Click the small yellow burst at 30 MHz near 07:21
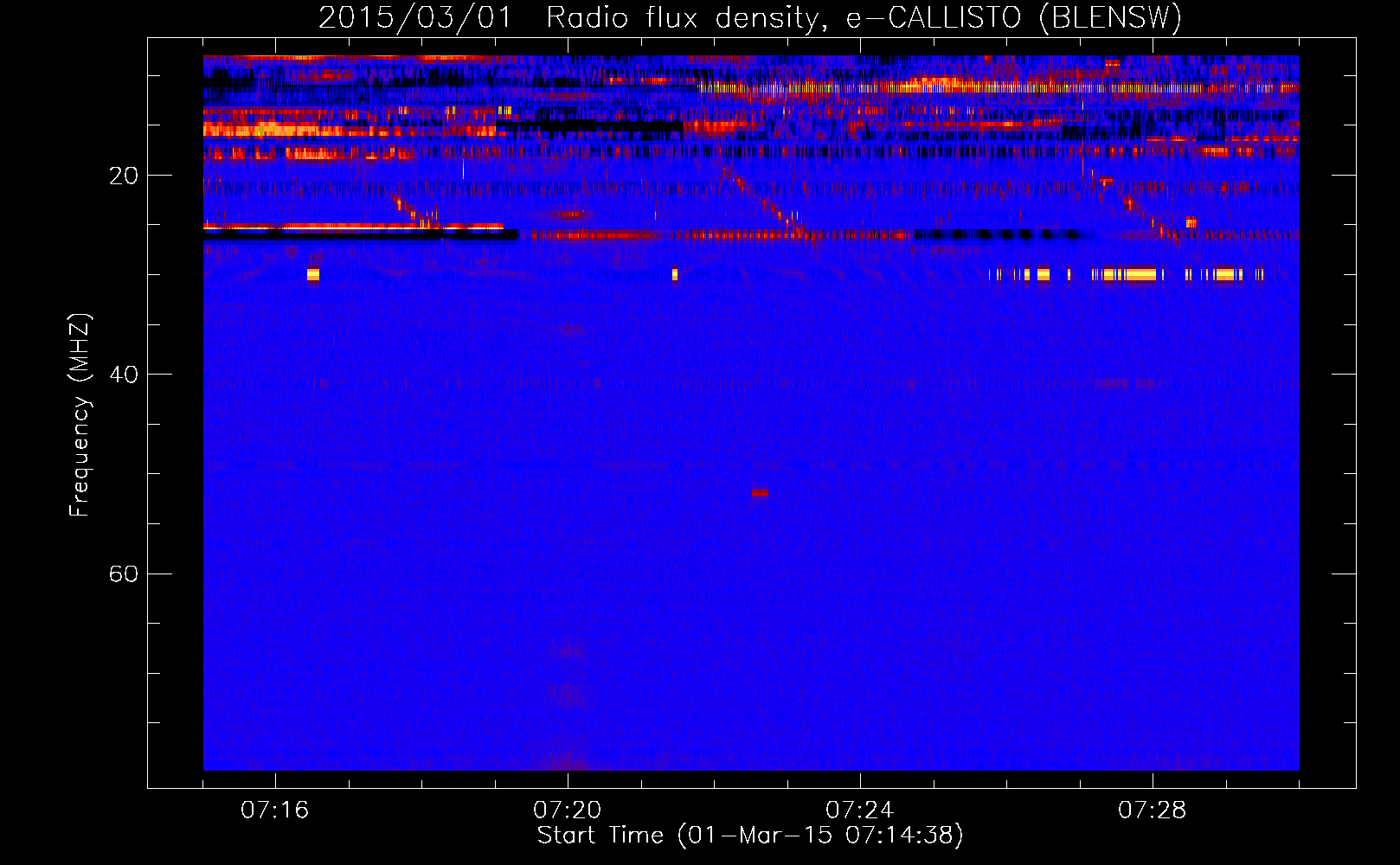This screenshot has width=1400, height=865. point(675,274)
